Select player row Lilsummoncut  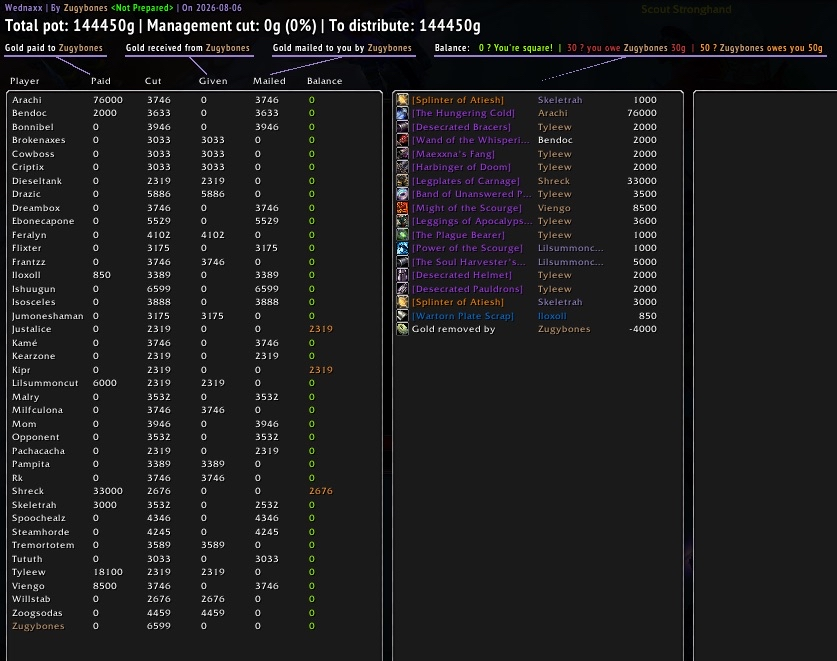coord(194,383)
